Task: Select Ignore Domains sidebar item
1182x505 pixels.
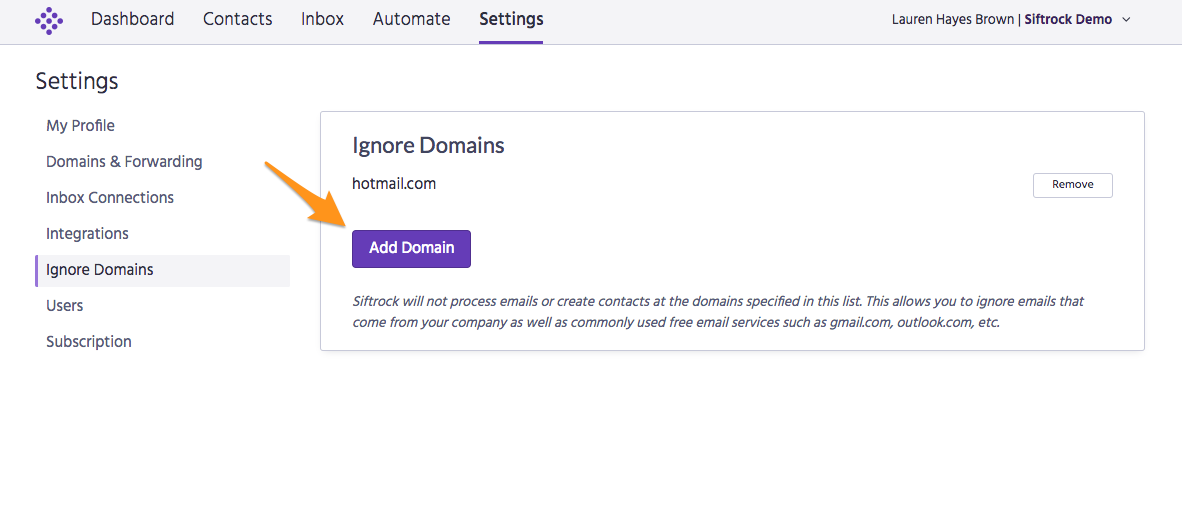Action: coord(162,270)
